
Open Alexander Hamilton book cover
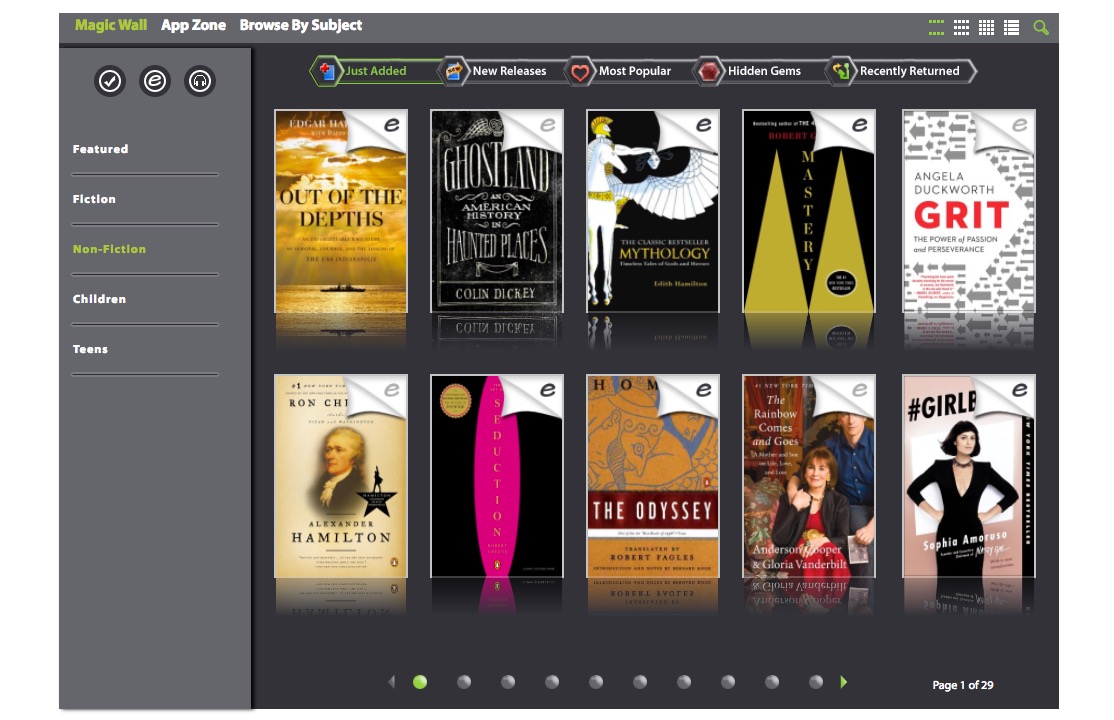[341, 476]
